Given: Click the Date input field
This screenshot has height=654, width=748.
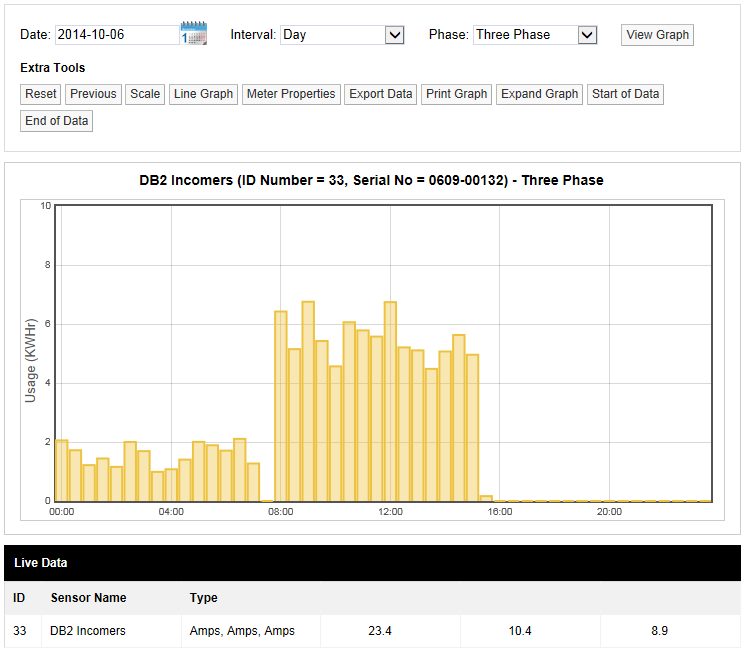Looking at the screenshot, I should click(116, 35).
